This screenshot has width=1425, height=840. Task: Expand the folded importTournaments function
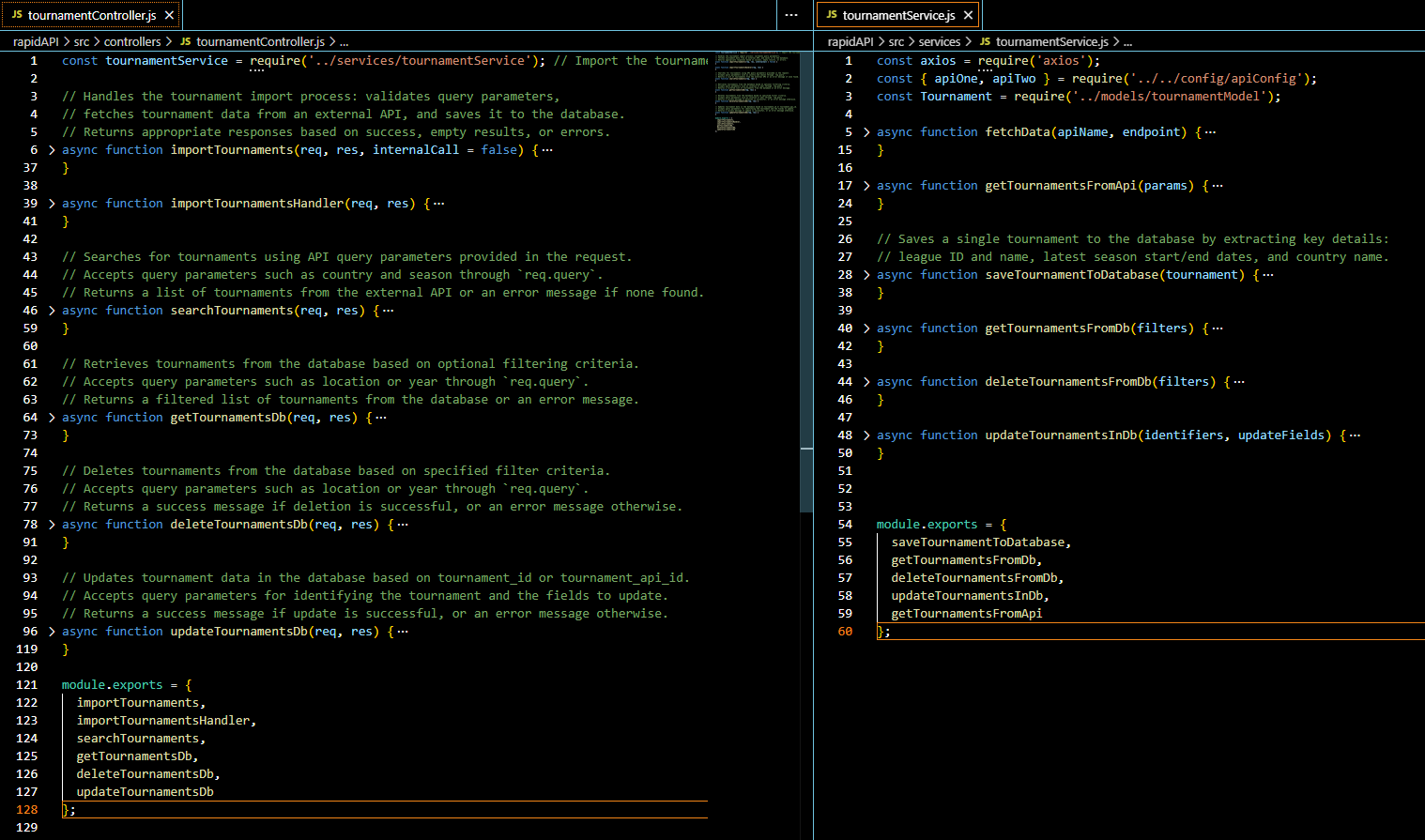pyautogui.click(x=52, y=150)
